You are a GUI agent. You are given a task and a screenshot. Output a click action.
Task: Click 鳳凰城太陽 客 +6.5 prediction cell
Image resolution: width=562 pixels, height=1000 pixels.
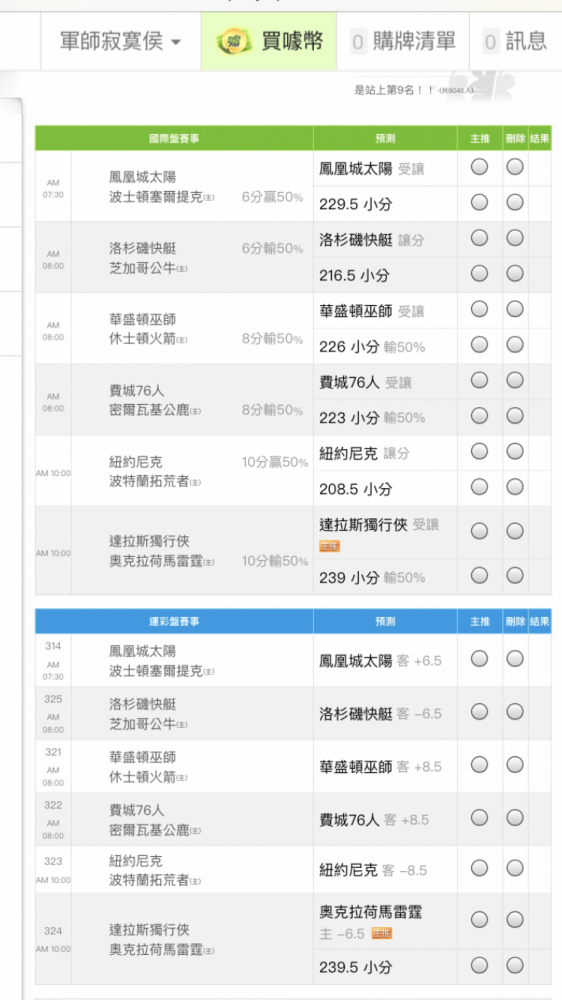click(385, 660)
